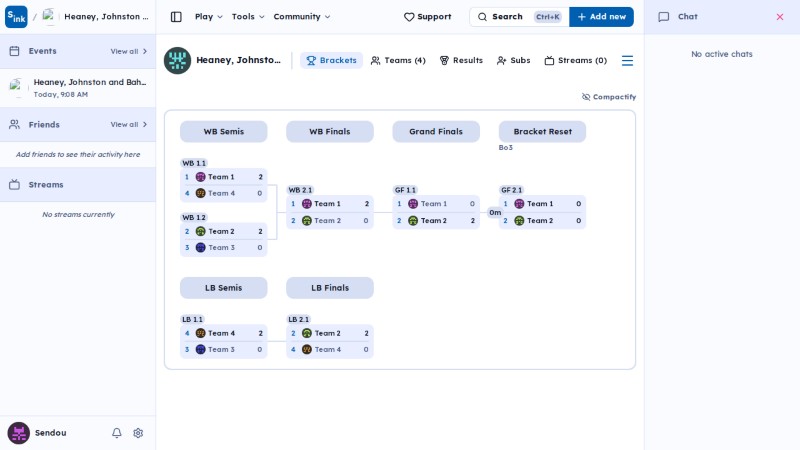Open match WB 1.1 Team 1 row
The image size is (800, 450).
223,177
